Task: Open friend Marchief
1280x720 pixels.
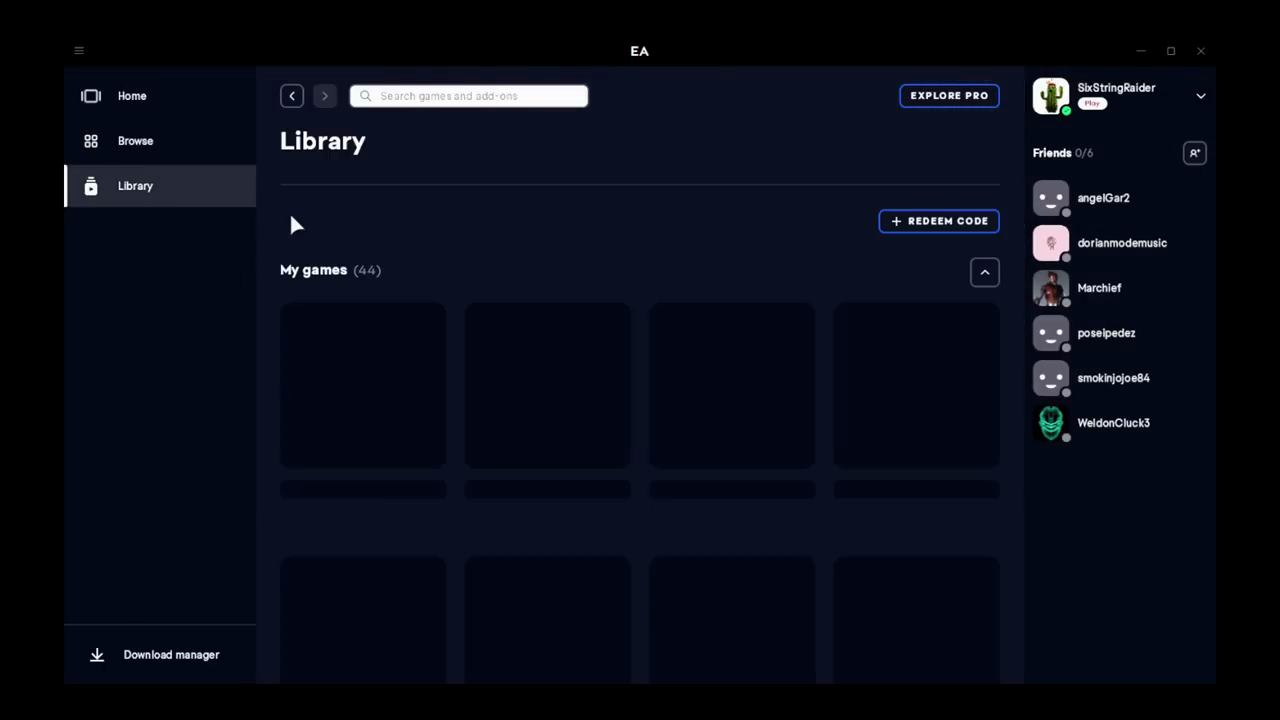Action: pos(1120,288)
